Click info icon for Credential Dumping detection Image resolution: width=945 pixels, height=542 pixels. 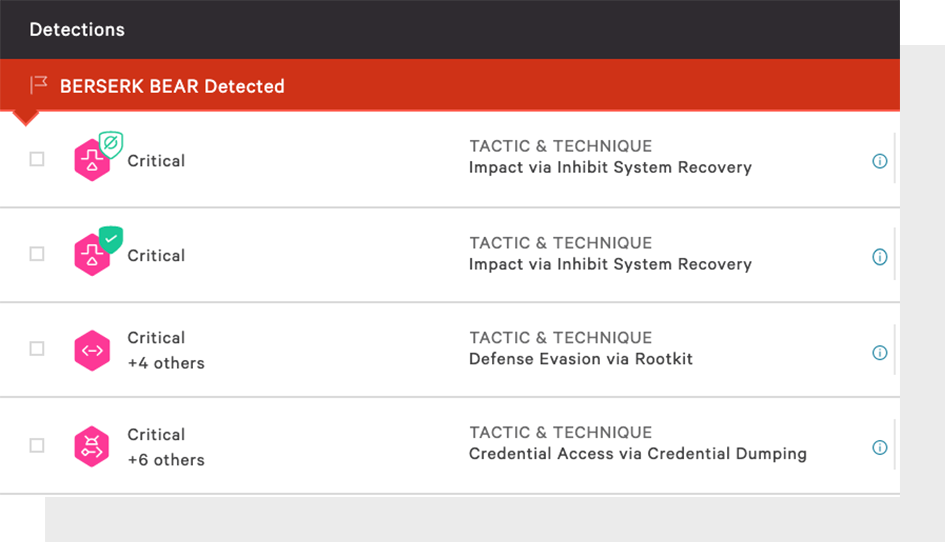point(880,447)
